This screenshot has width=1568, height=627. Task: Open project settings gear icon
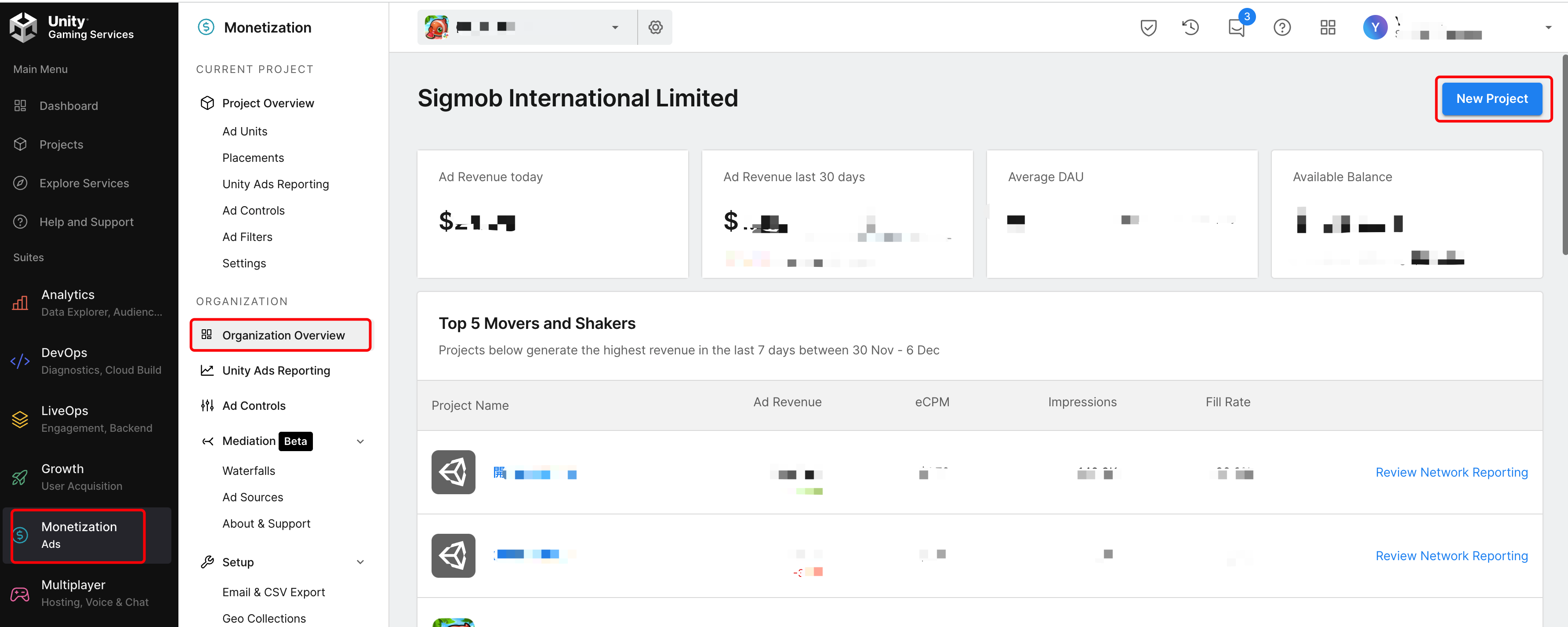pyautogui.click(x=655, y=27)
